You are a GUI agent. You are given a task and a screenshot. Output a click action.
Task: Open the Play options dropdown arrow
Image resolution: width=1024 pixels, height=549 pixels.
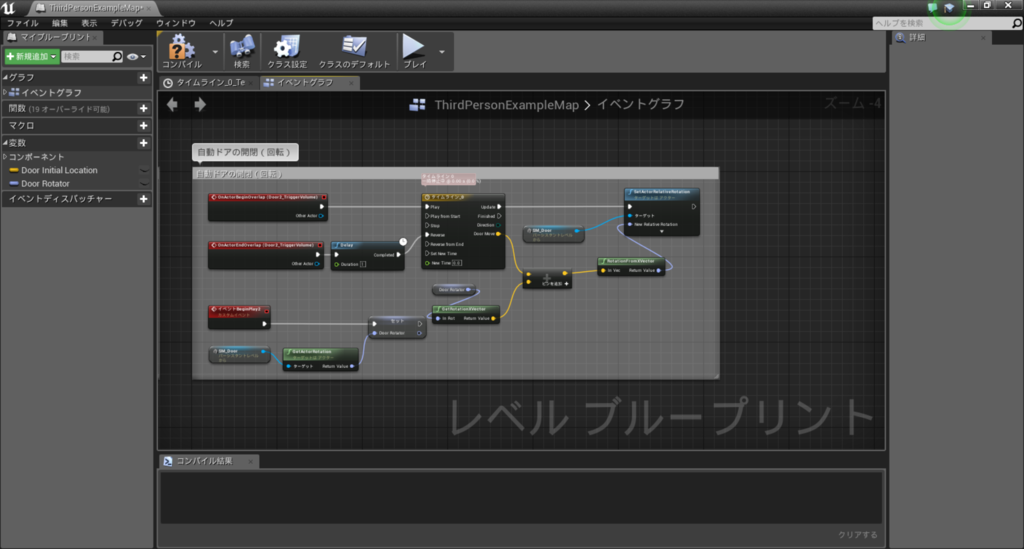[442, 52]
